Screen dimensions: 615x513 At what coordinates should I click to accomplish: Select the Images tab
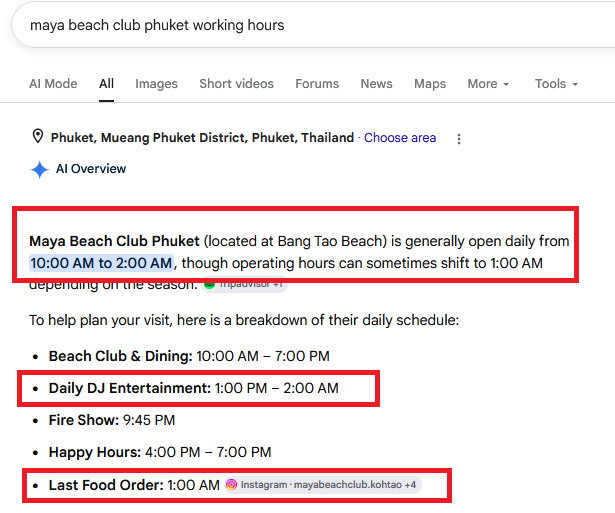(x=156, y=84)
